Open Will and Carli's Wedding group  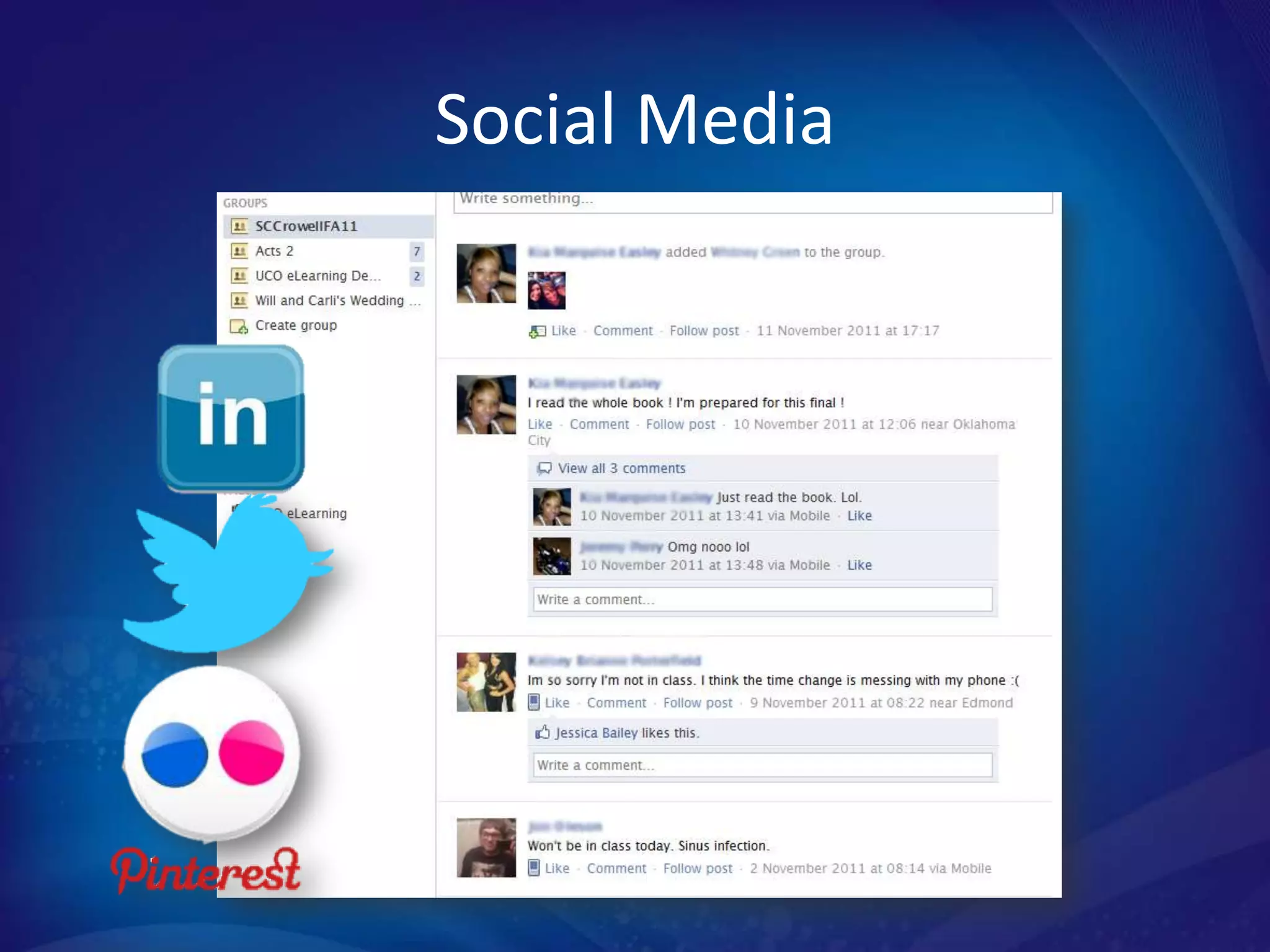(x=338, y=301)
